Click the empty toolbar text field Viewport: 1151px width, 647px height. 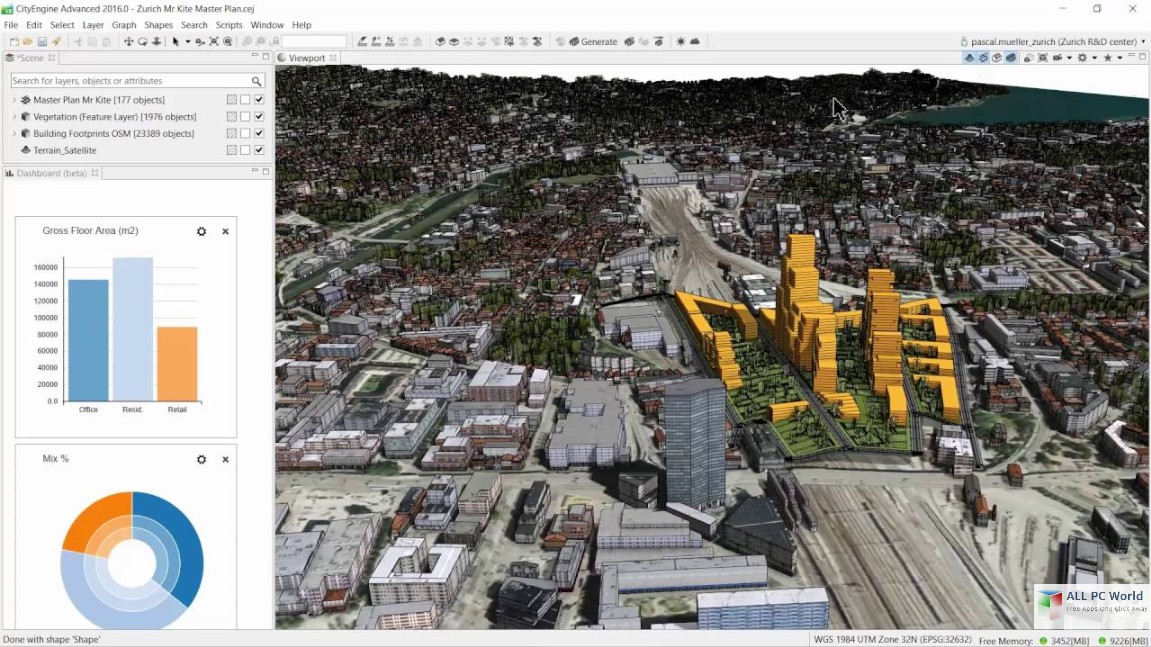(x=313, y=42)
